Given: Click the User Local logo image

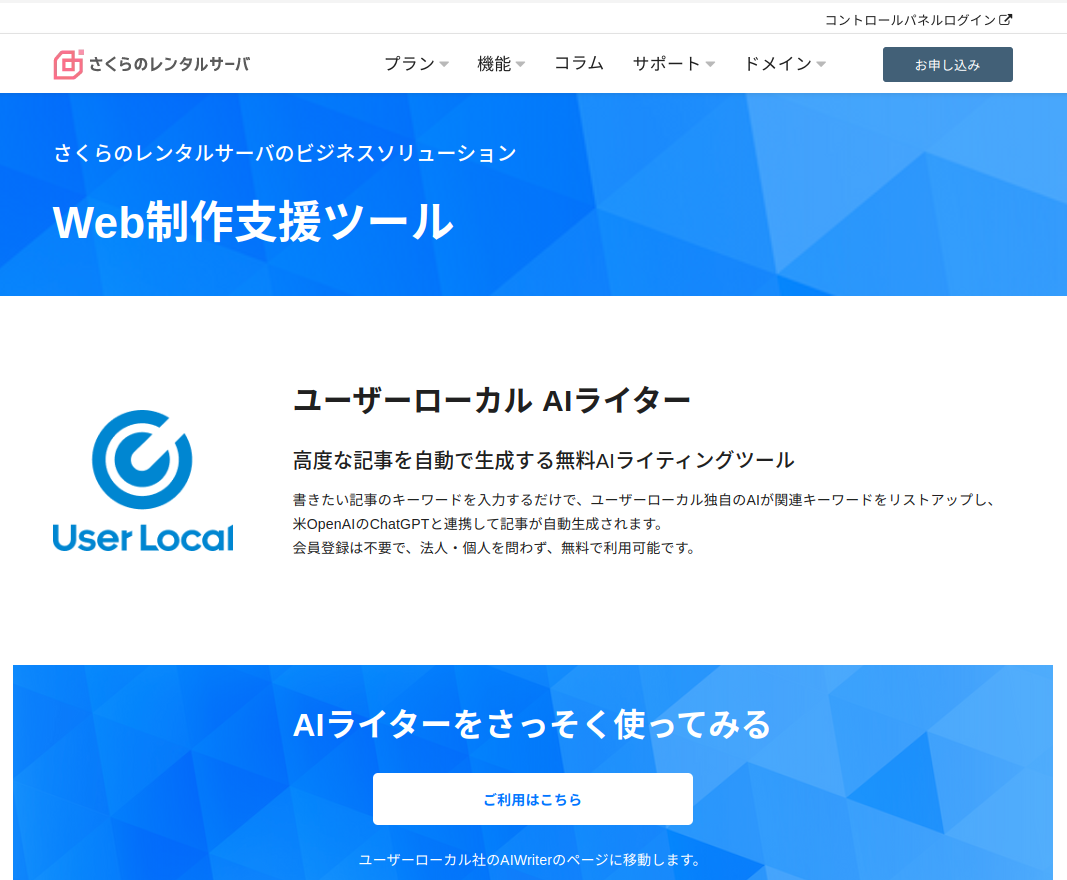Looking at the screenshot, I should [x=143, y=480].
